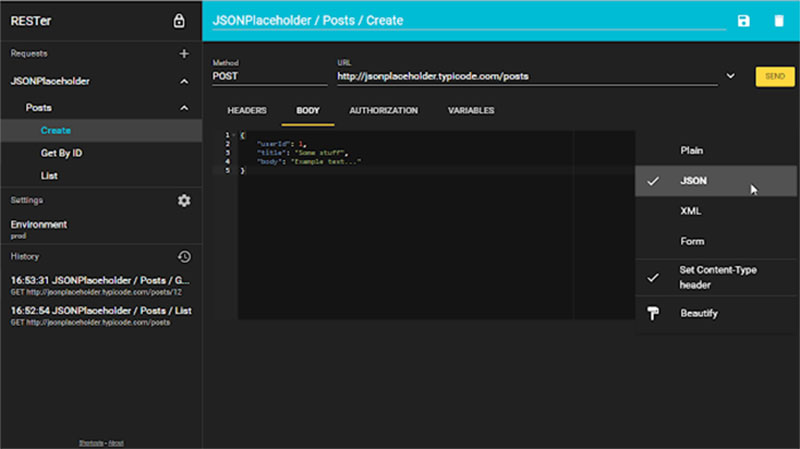Open the Get By ID request
Viewport: 800px width, 449px height.
[101, 153]
